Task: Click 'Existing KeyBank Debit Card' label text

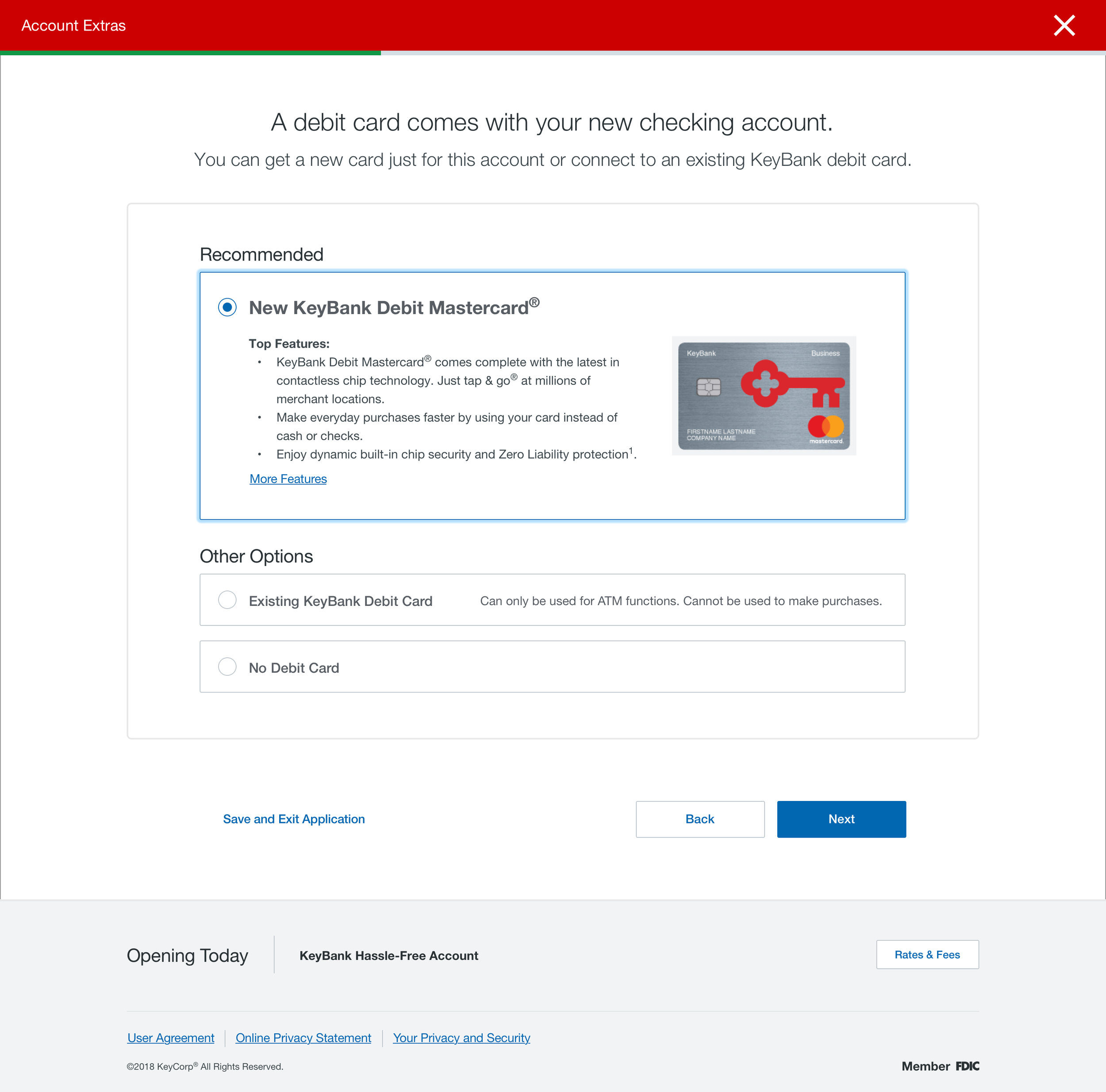Action: click(x=341, y=601)
